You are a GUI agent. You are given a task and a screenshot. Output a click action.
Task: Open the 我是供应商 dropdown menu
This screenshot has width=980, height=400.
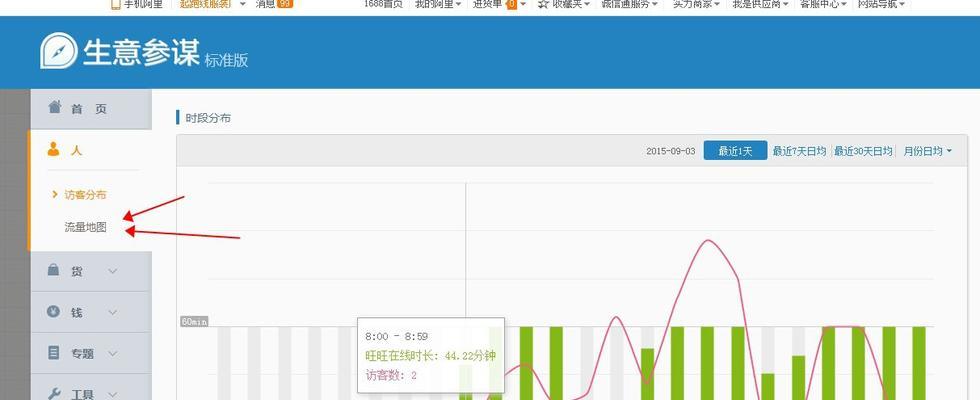[759, 4]
